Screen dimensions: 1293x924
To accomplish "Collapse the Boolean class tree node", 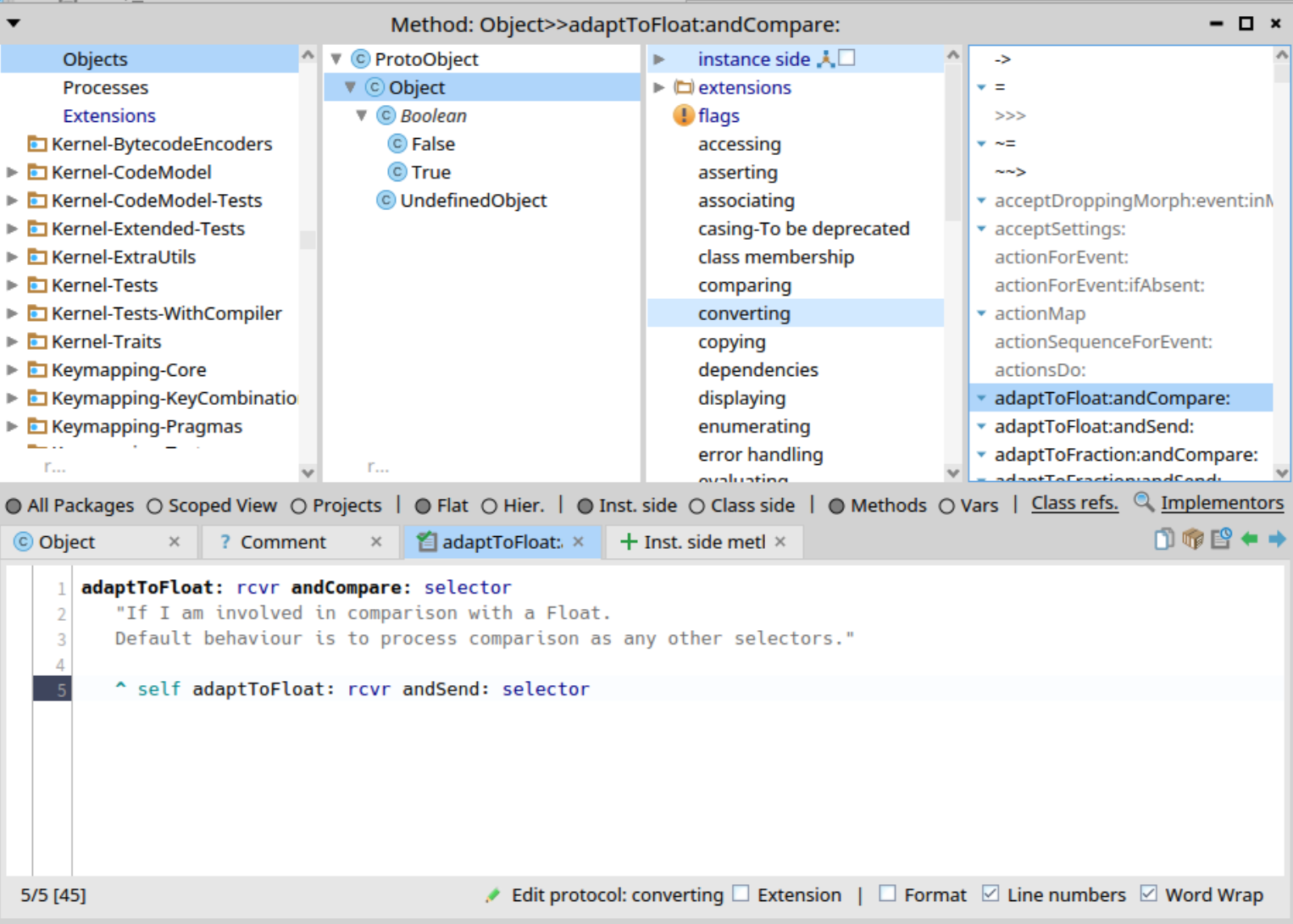I will click(x=362, y=115).
